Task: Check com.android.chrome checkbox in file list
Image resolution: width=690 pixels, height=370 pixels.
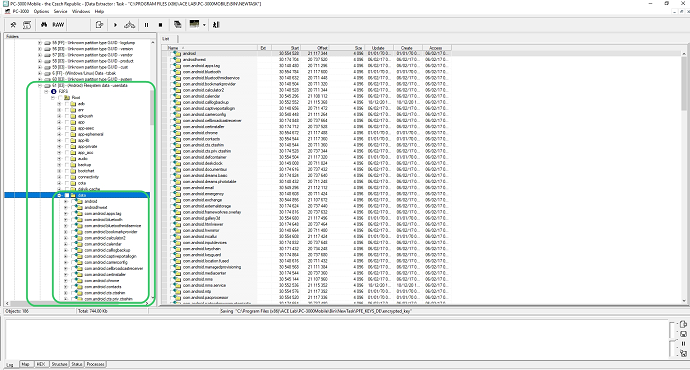Action: click(x=171, y=132)
